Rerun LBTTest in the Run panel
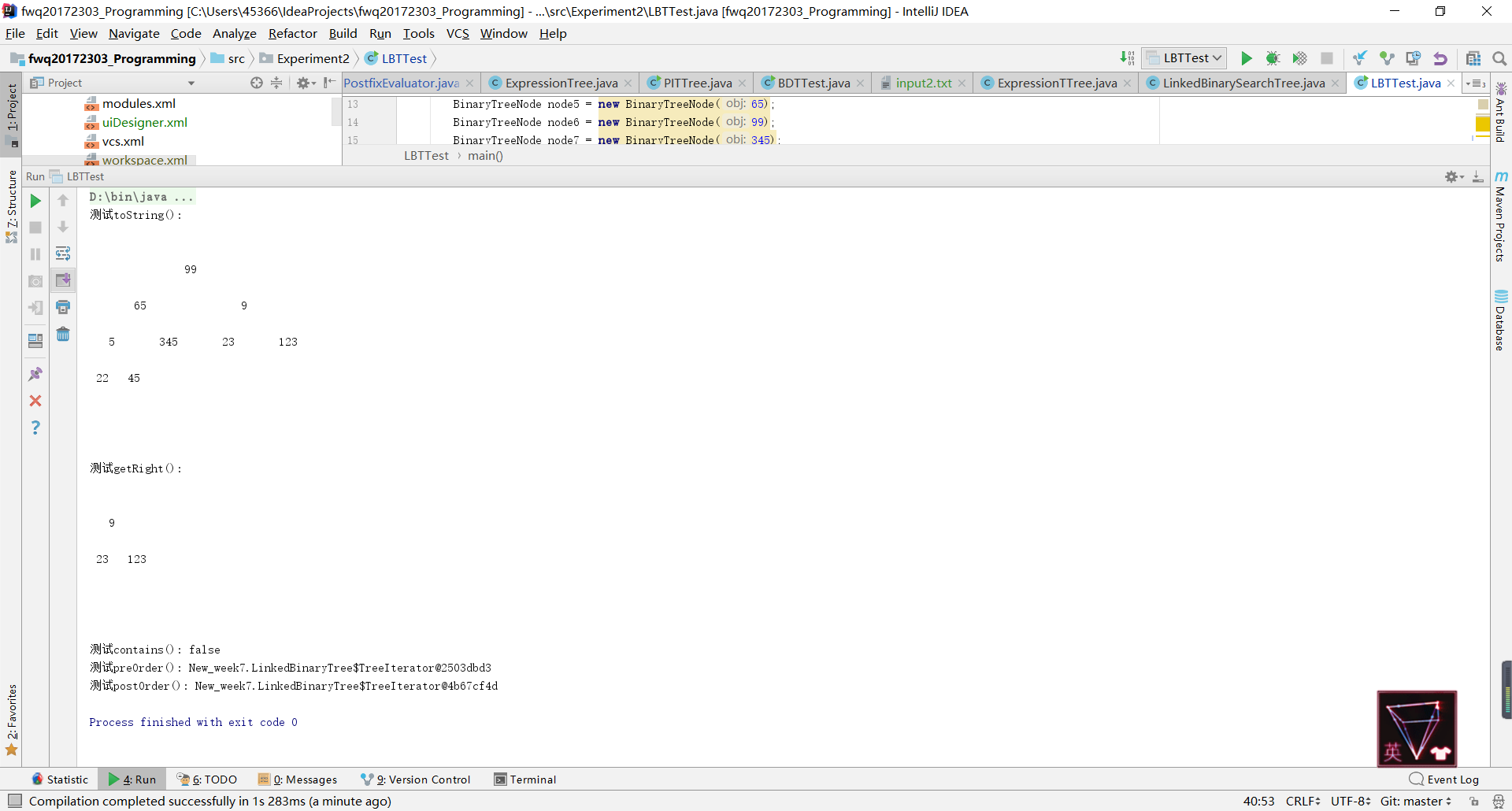The height and width of the screenshot is (811, 1512). click(35, 201)
